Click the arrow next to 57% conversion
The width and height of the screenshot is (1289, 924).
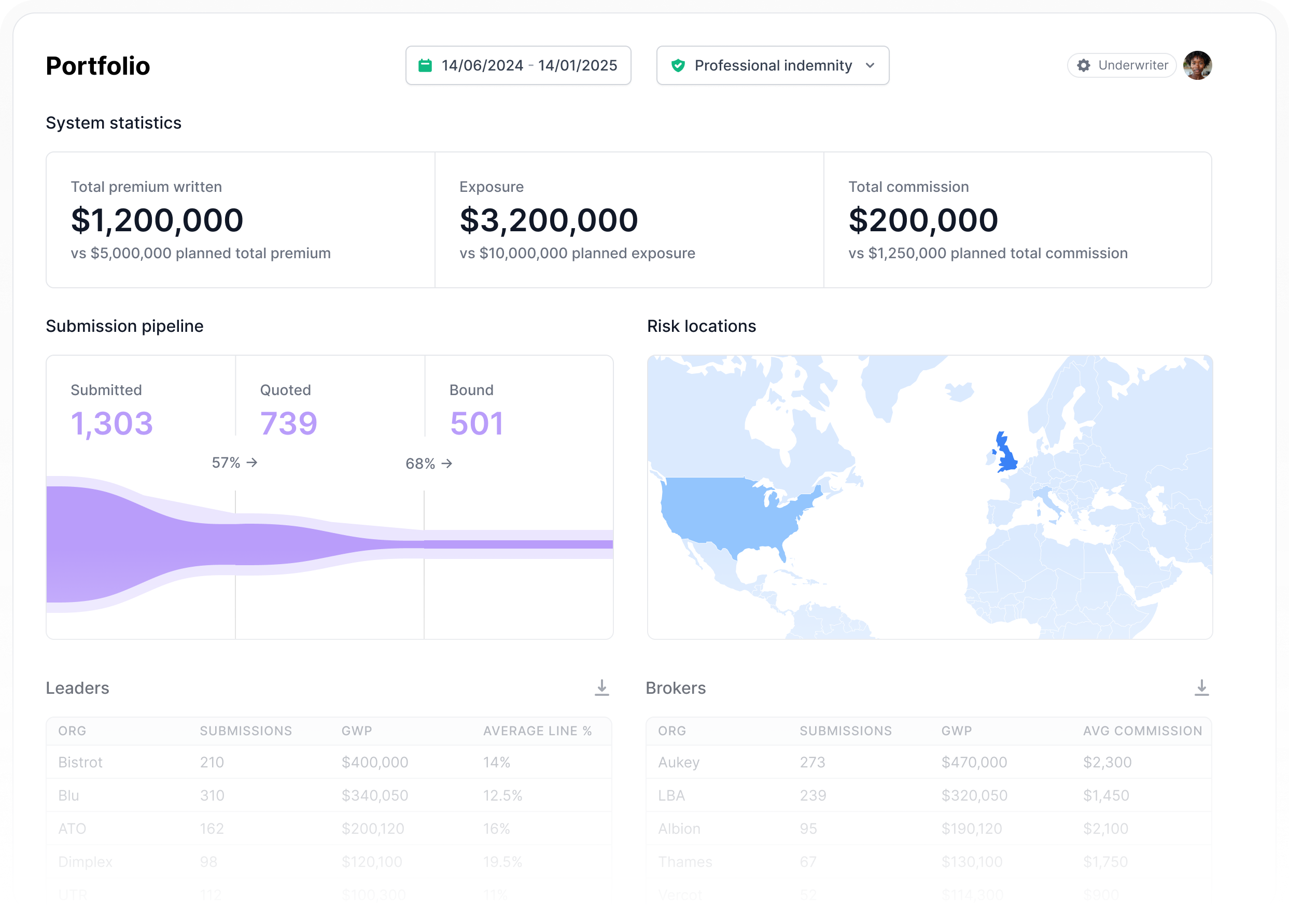[x=253, y=463]
